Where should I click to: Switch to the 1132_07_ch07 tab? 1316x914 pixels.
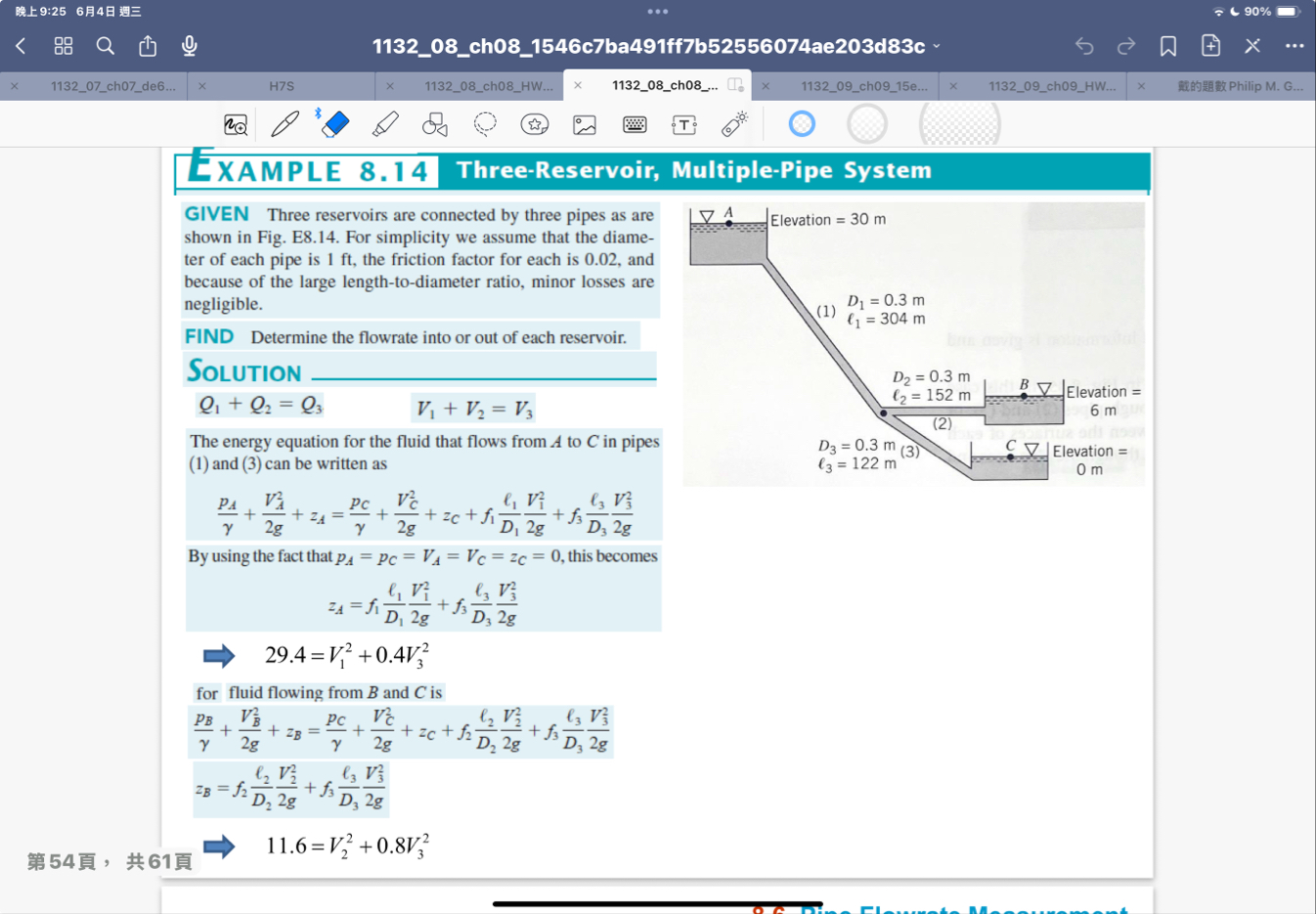(112, 86)
